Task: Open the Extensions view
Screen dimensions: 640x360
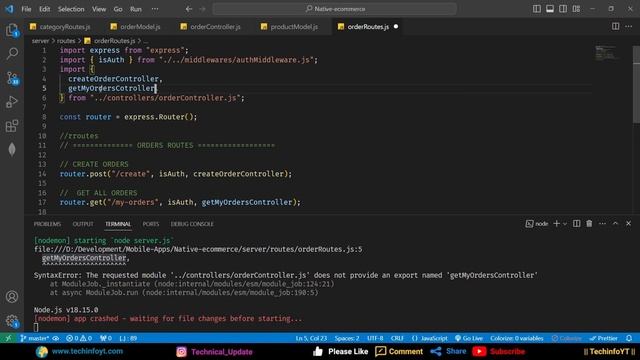Action: 12,126
